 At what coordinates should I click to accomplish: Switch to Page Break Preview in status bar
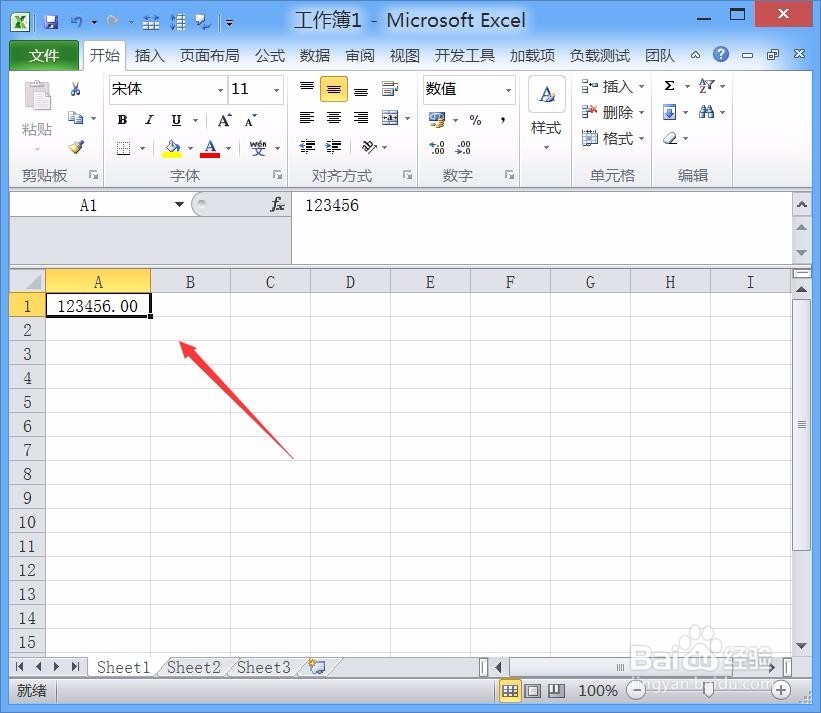click(x=556, y=691)
